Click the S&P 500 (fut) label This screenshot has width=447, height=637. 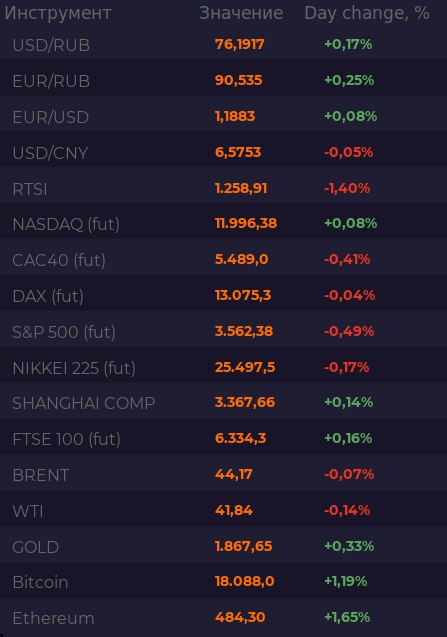64,332
